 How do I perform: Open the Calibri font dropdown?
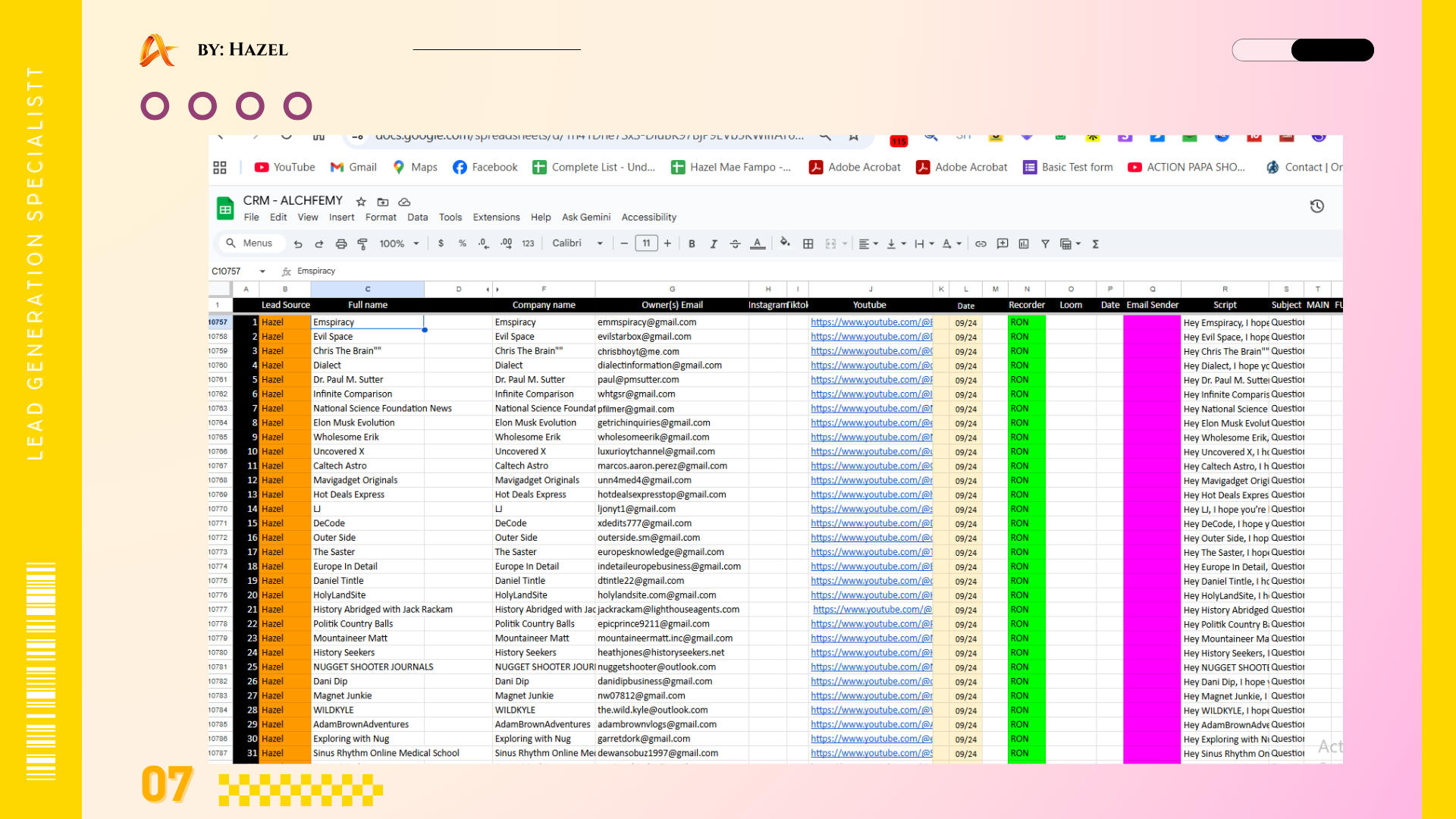(578, 243)
